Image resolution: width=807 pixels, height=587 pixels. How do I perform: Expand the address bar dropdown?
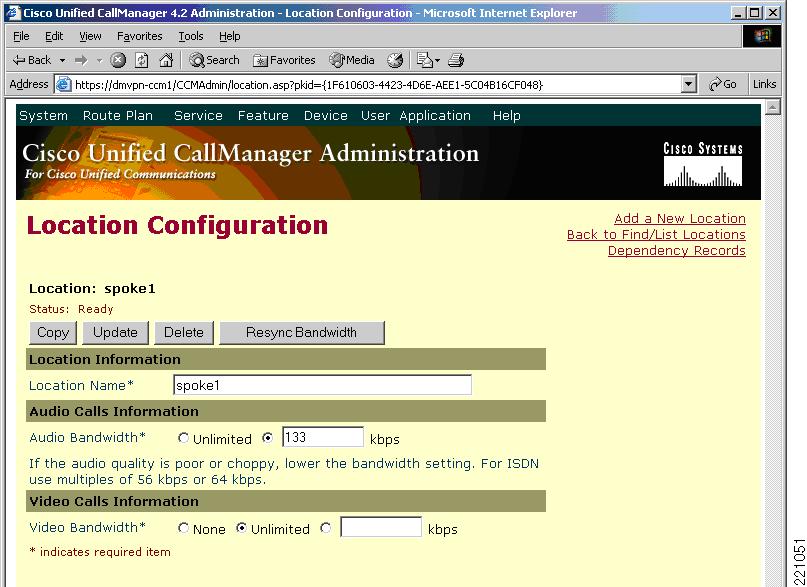tap(689, 84)
